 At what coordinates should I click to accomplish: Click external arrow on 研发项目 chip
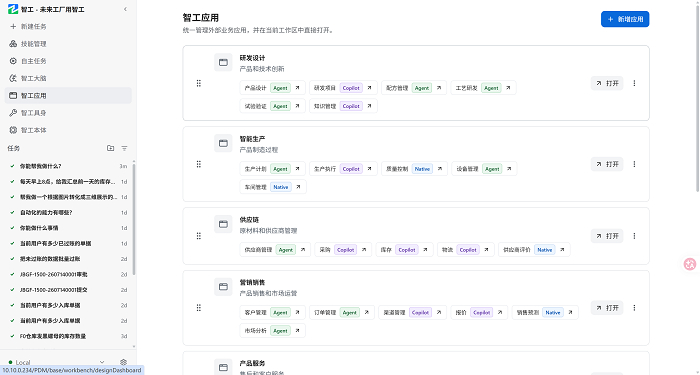(x=369, y=88)
